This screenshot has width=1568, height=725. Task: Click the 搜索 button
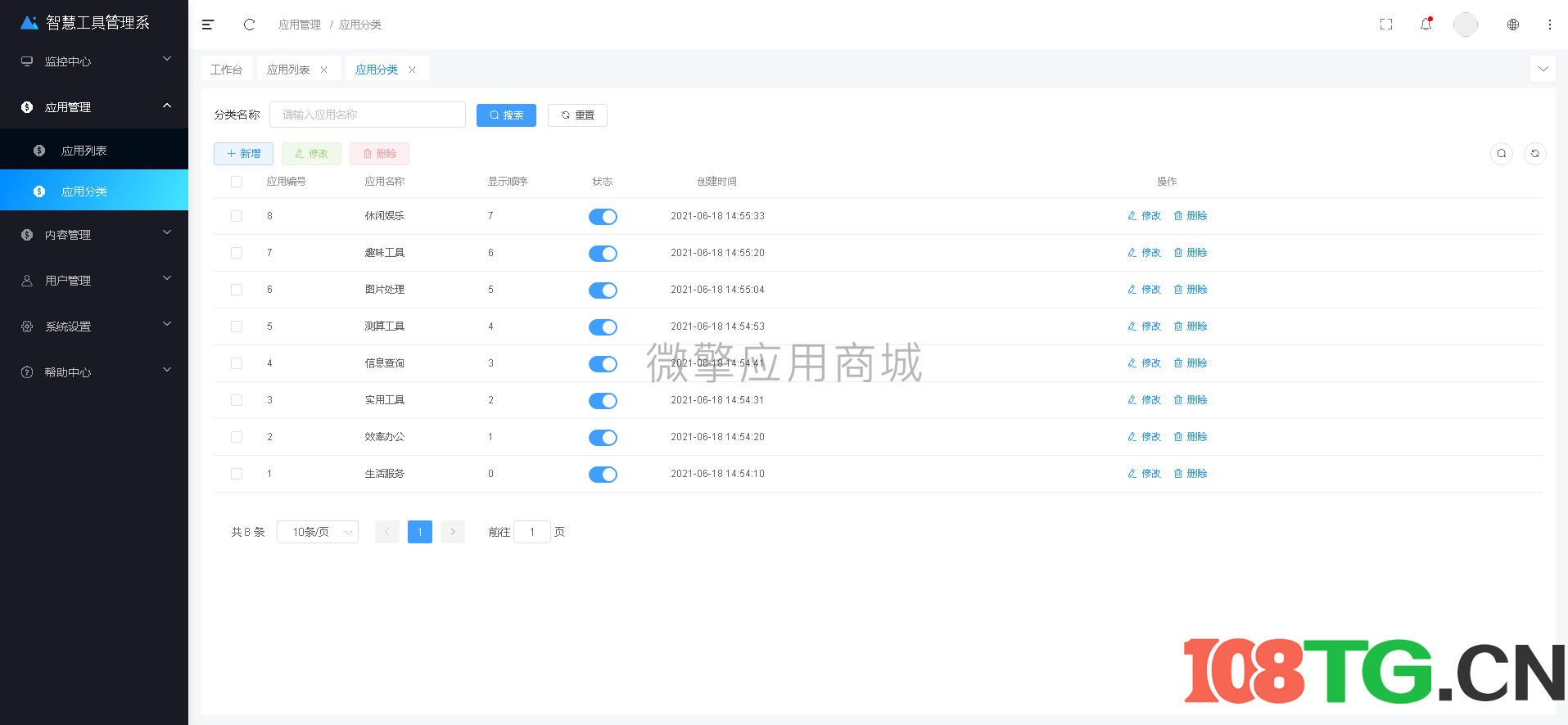506,115
